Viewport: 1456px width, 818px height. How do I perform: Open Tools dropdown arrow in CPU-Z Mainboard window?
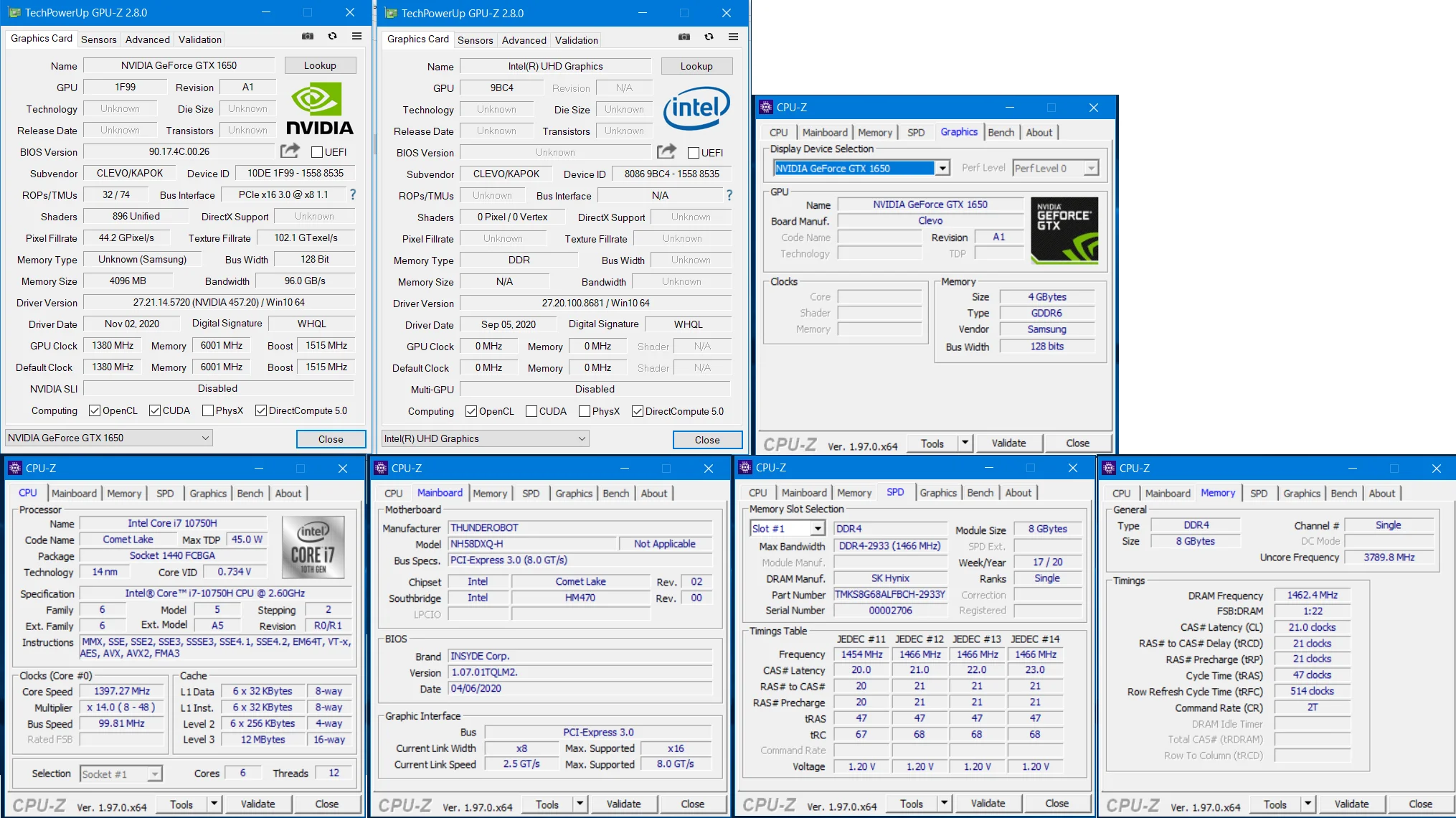click(x=580, y=804)
